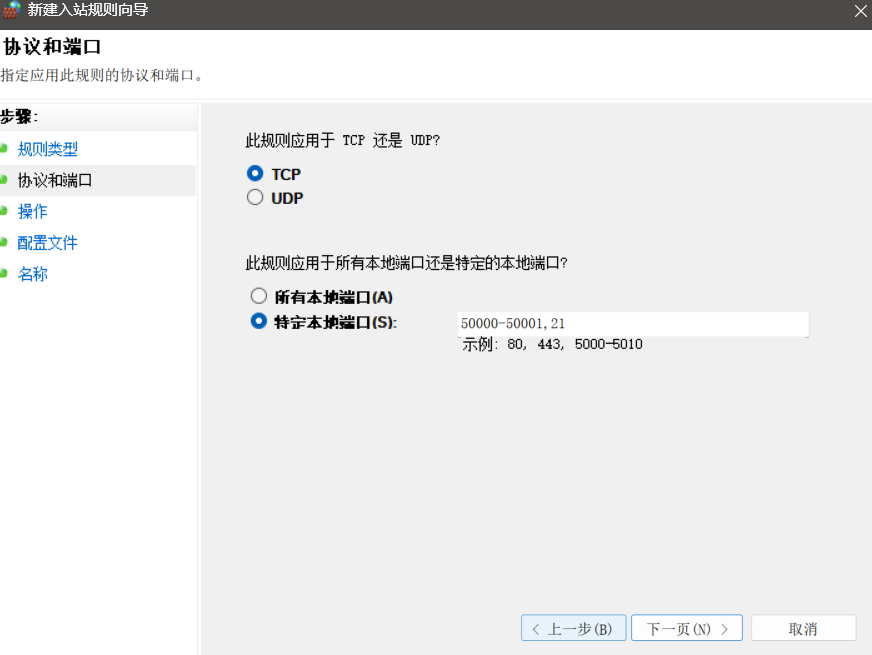872x655 pixels.
Task: Click the 下一页(N) button
Action: tap(686, 628)
